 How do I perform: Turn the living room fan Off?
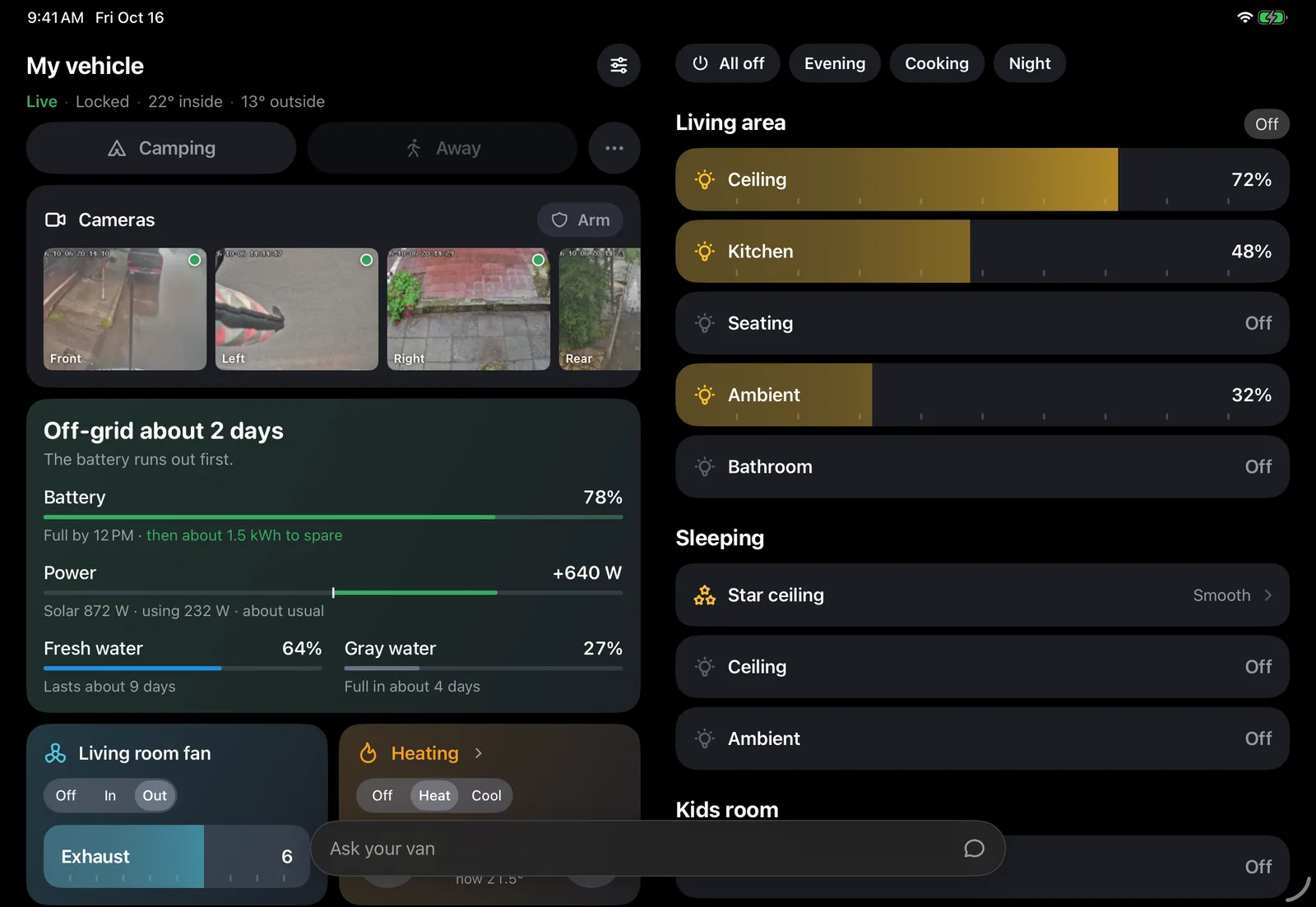(66, 796)
